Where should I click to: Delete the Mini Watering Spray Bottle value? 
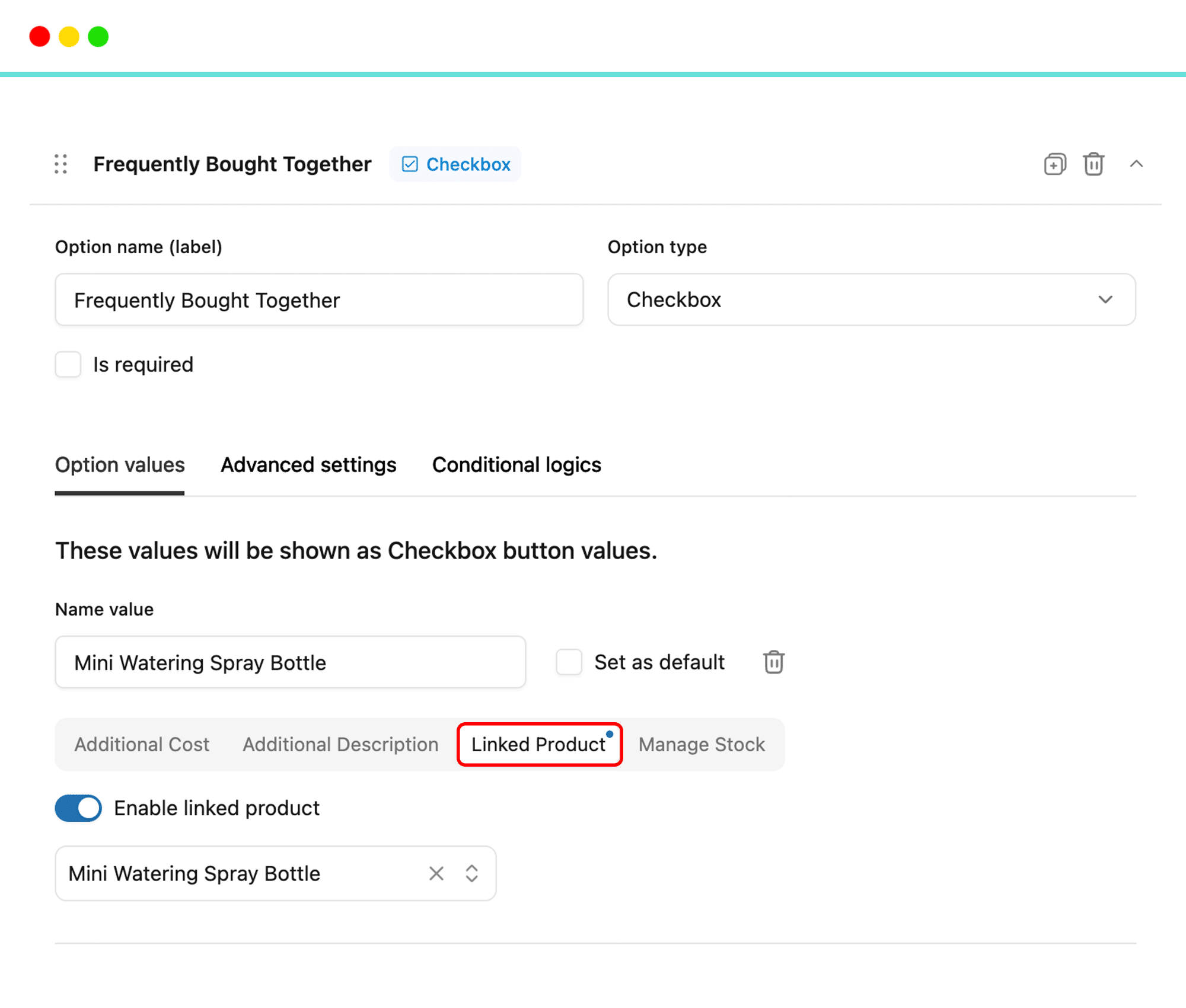click(x=773, y=662)
